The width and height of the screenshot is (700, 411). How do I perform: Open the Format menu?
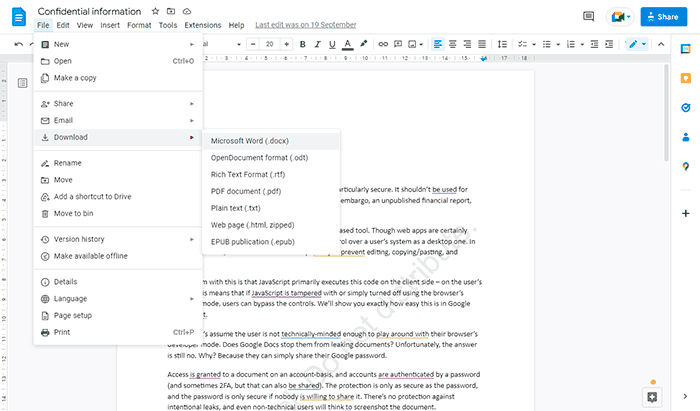coord(139,25)
